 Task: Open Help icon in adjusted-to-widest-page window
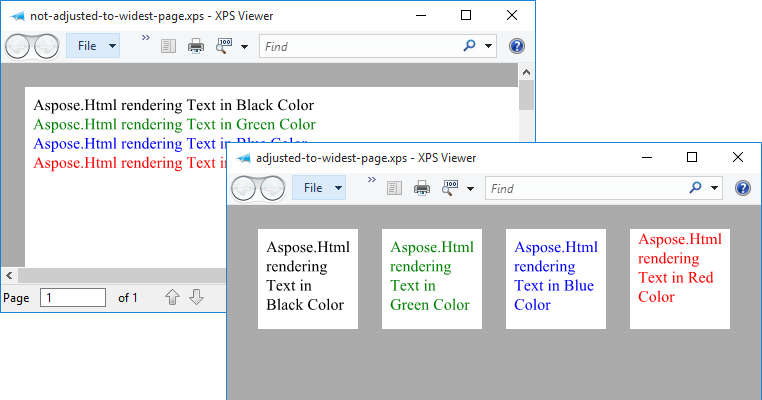743,188
